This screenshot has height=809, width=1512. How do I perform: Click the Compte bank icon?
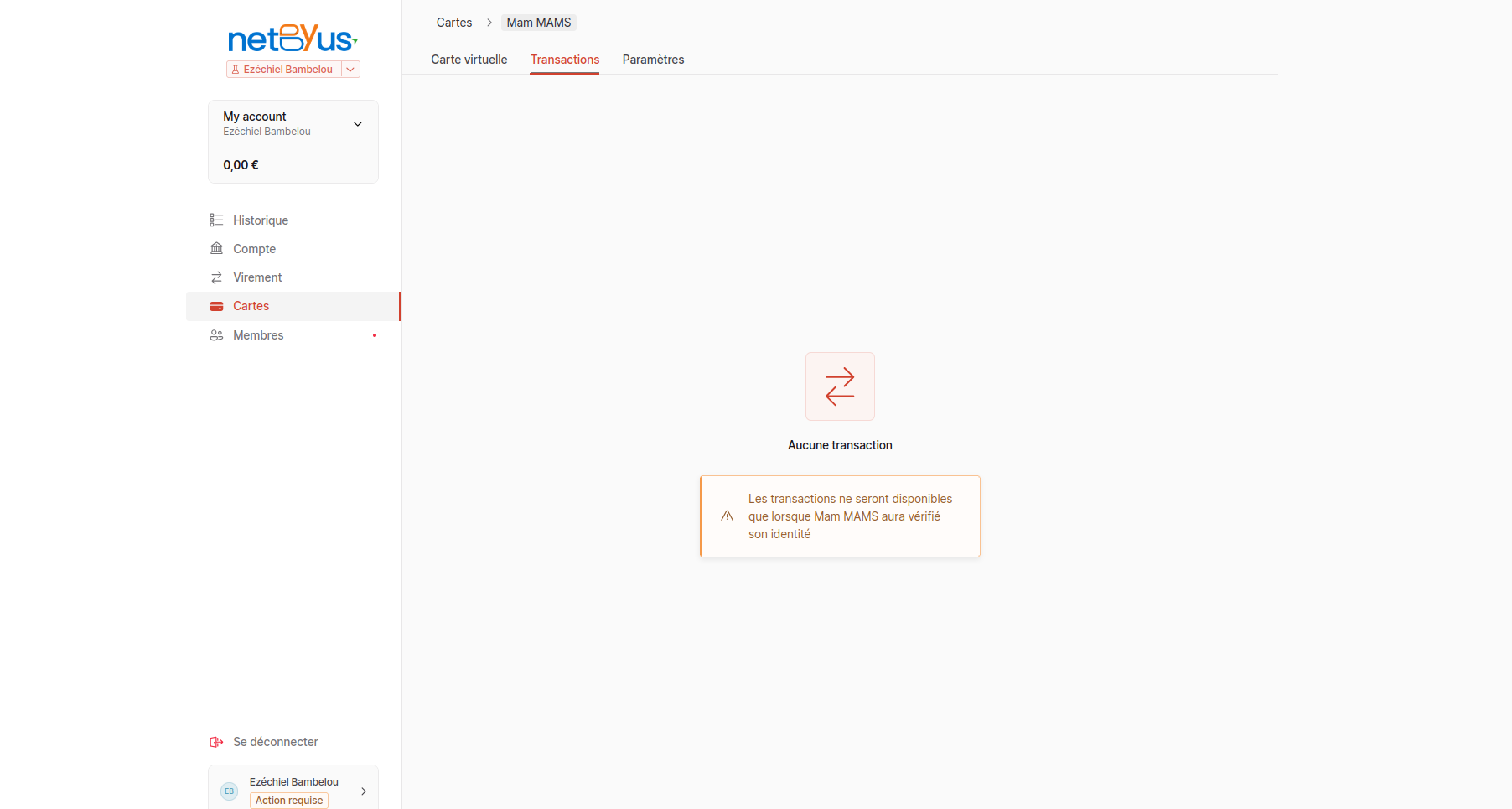216,249
